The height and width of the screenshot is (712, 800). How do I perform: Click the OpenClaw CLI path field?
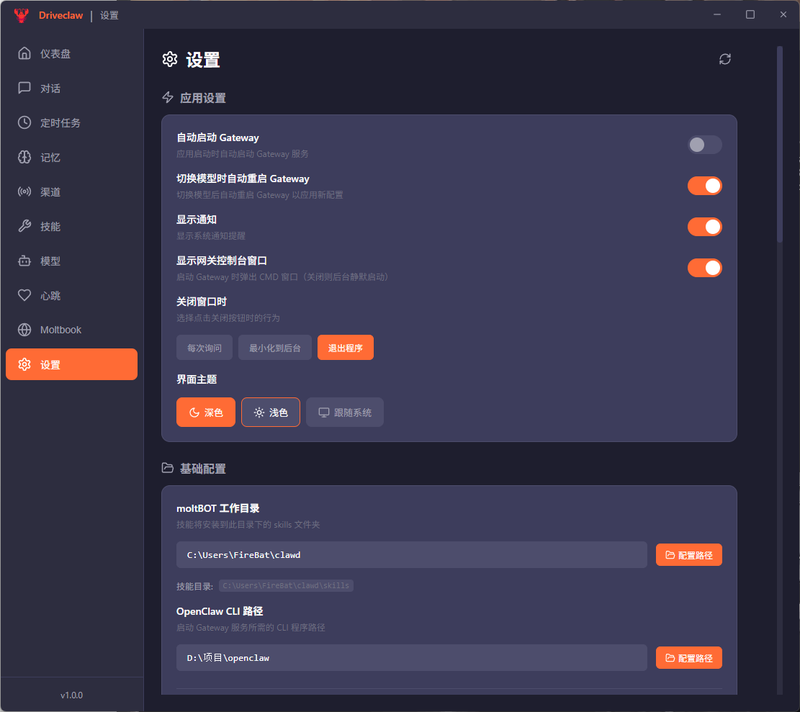coord(412,658)
